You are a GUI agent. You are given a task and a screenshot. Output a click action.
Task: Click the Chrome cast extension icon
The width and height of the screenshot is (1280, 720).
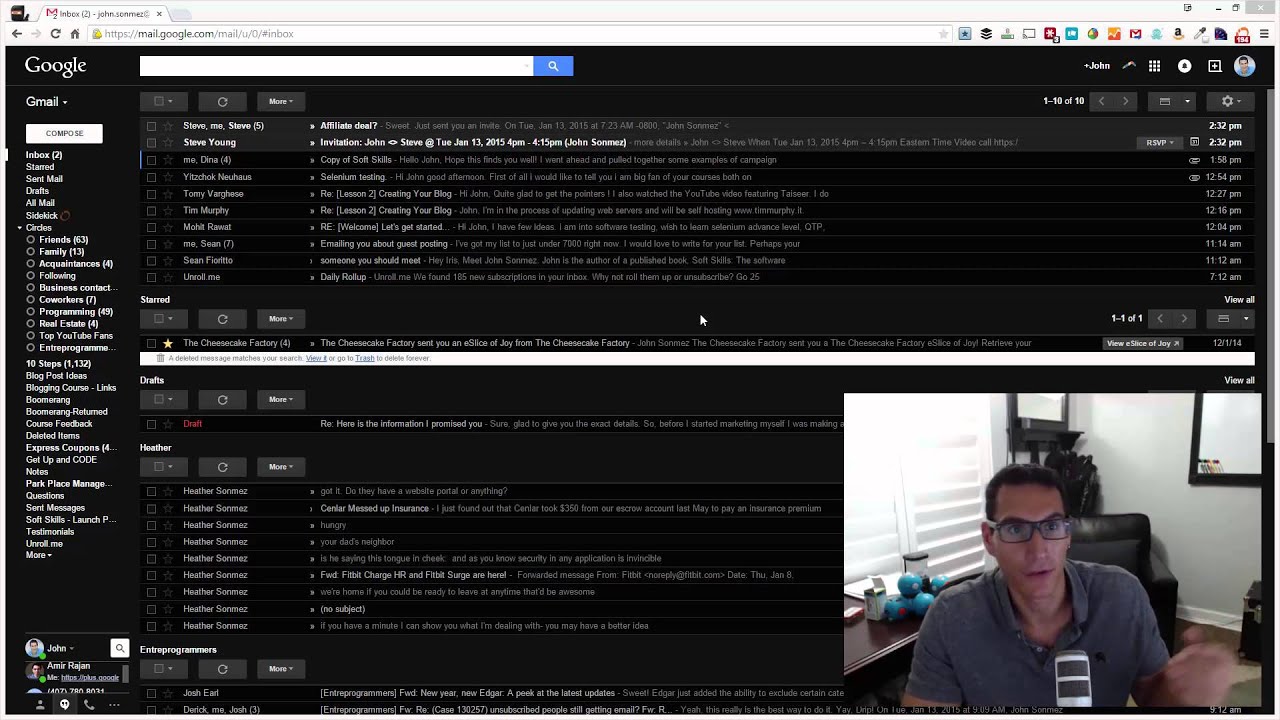tap(1029, 34)
